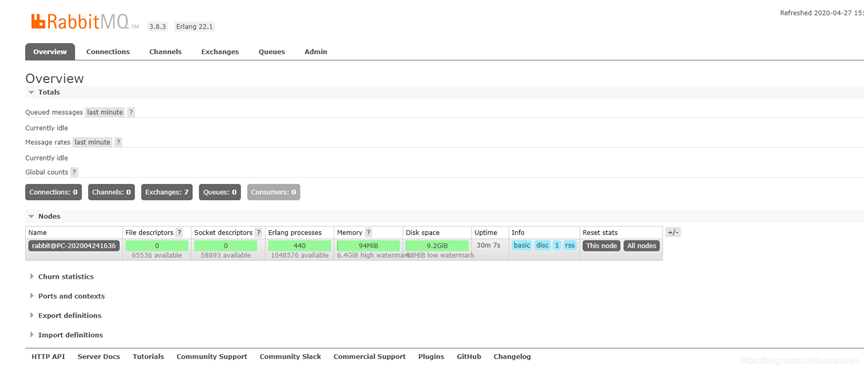Open Changelog footer link

click(x=512, y=357)
